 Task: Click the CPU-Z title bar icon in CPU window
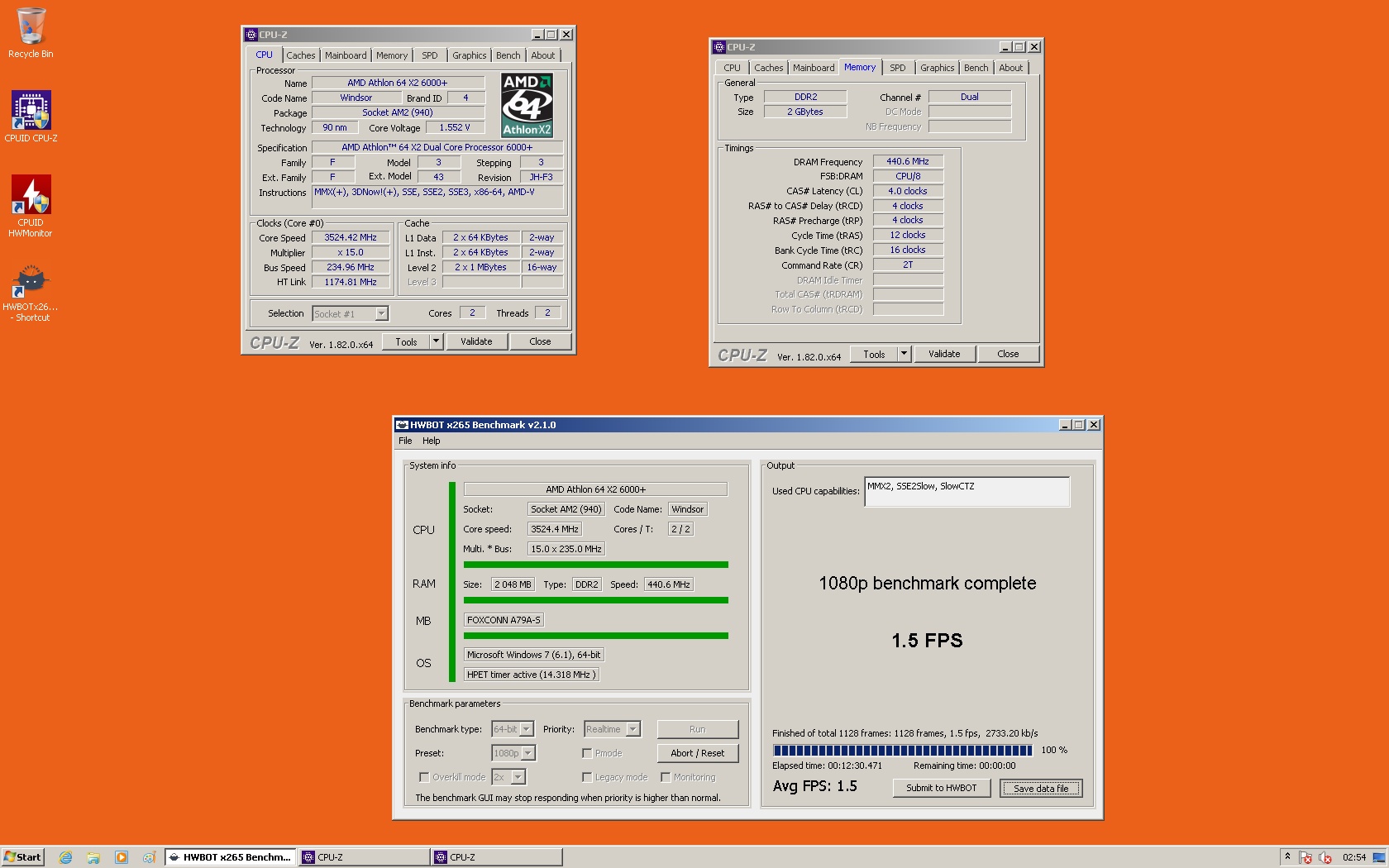[251, 35]
